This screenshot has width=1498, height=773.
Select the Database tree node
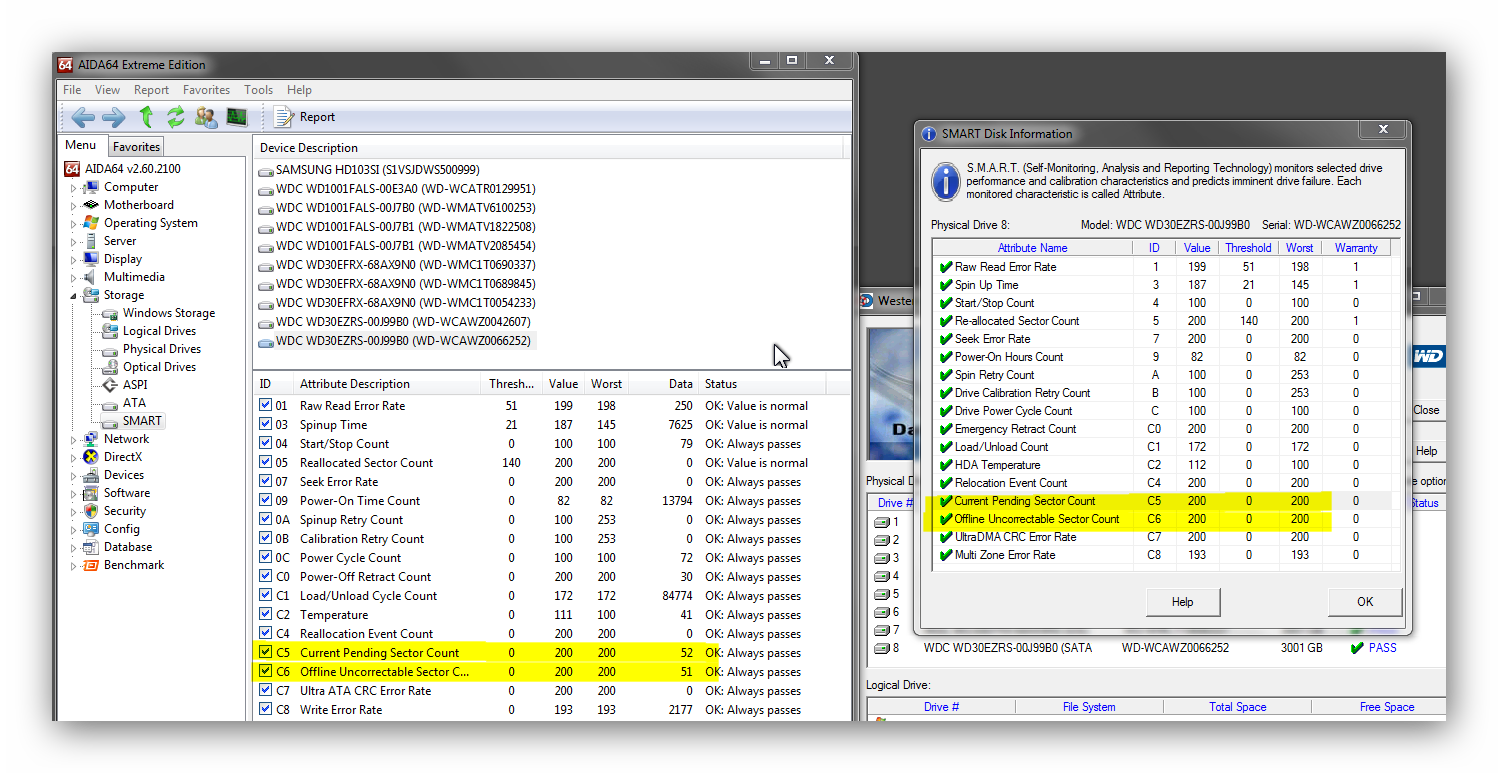128,547
